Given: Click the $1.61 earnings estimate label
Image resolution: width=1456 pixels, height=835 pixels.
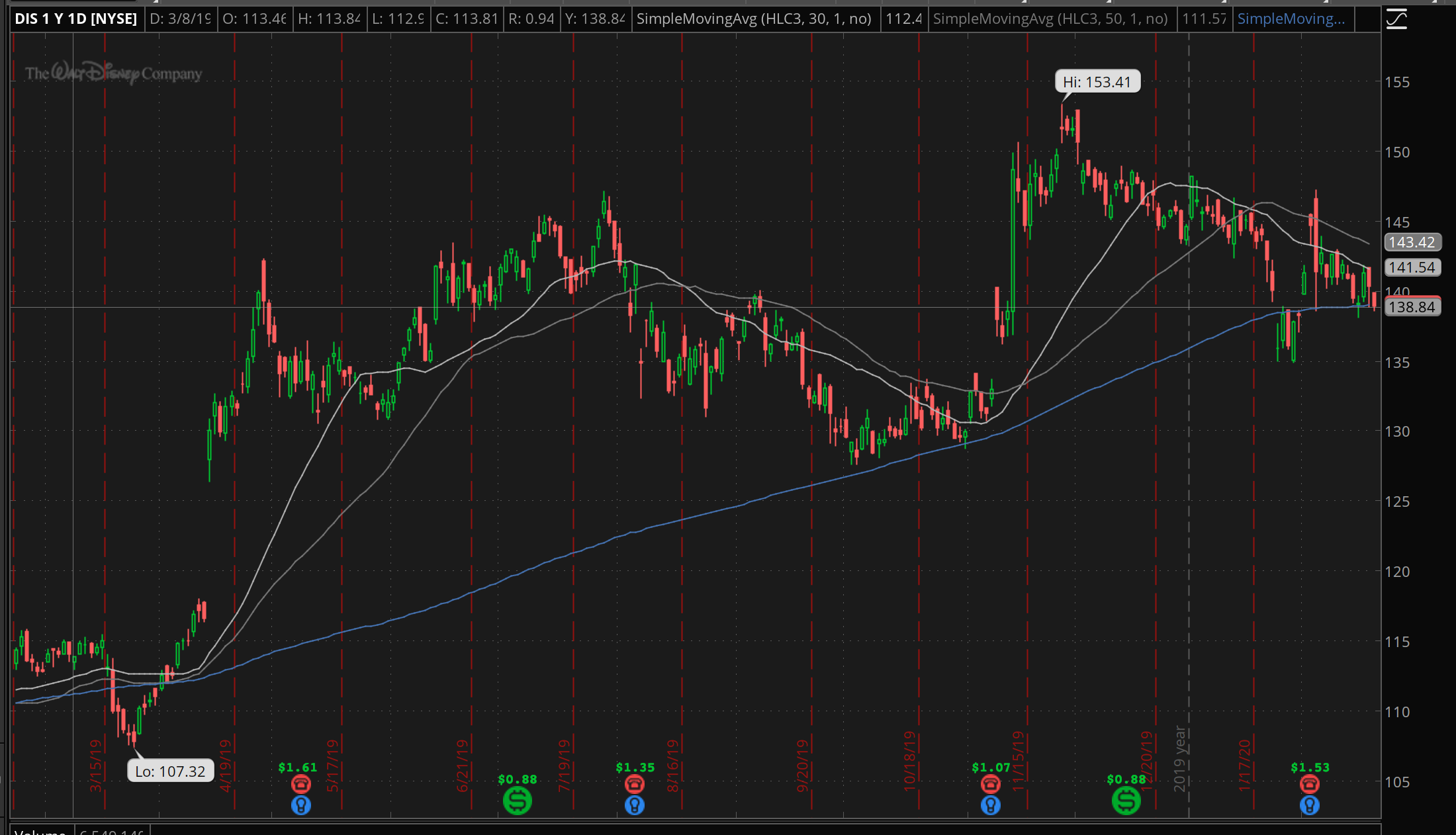Looking at the screenshot, I should pos(298,768).
